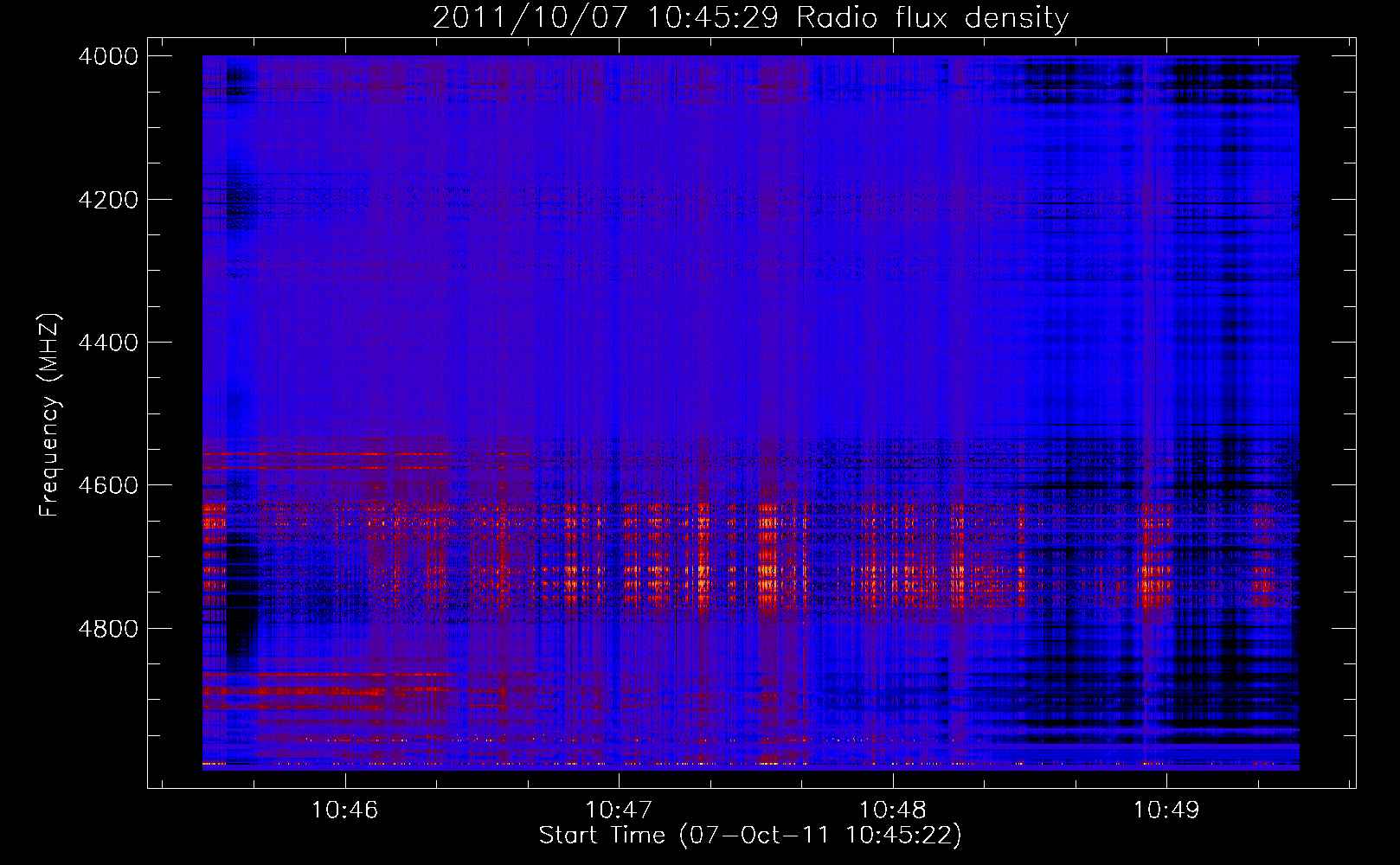Viewport: 1400px width, 865px height.
Task: Select the 4000 frequency axis label
Action: (x=108, y=56)
